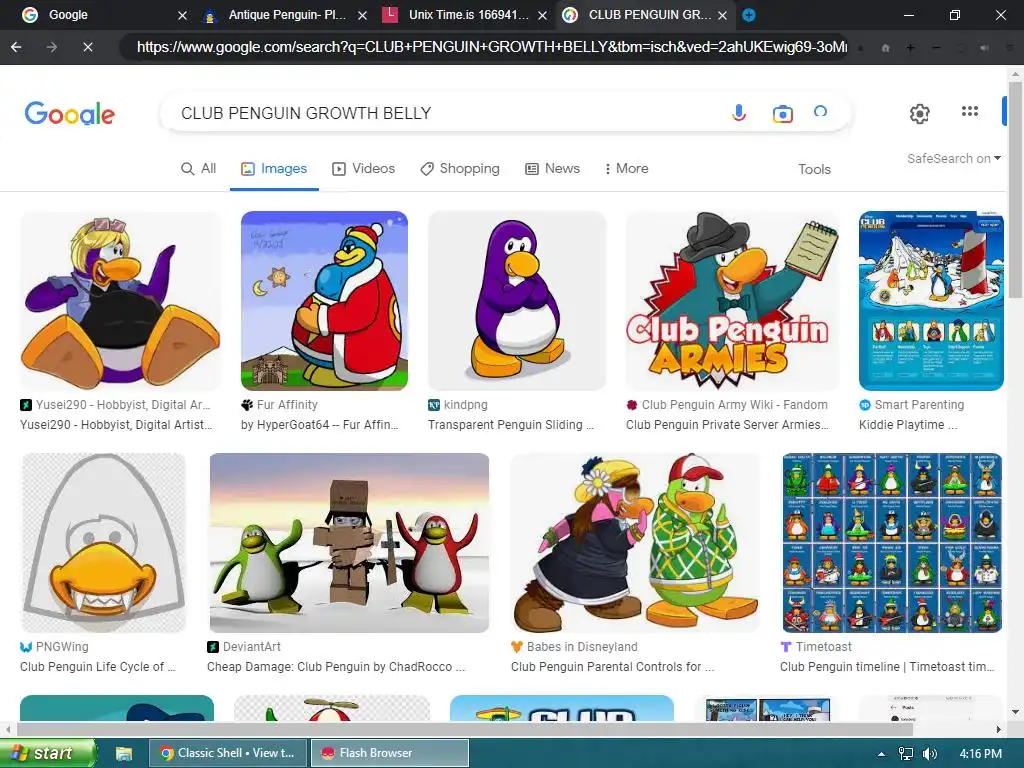Open the volume icon in system tray
Screen dimensions: 1024x768
pyautogui.click(x=930, y=754)
